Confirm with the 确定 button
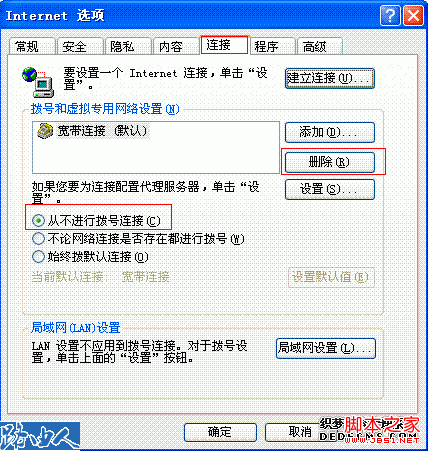The image size is (428, 451). pos(220,432)
